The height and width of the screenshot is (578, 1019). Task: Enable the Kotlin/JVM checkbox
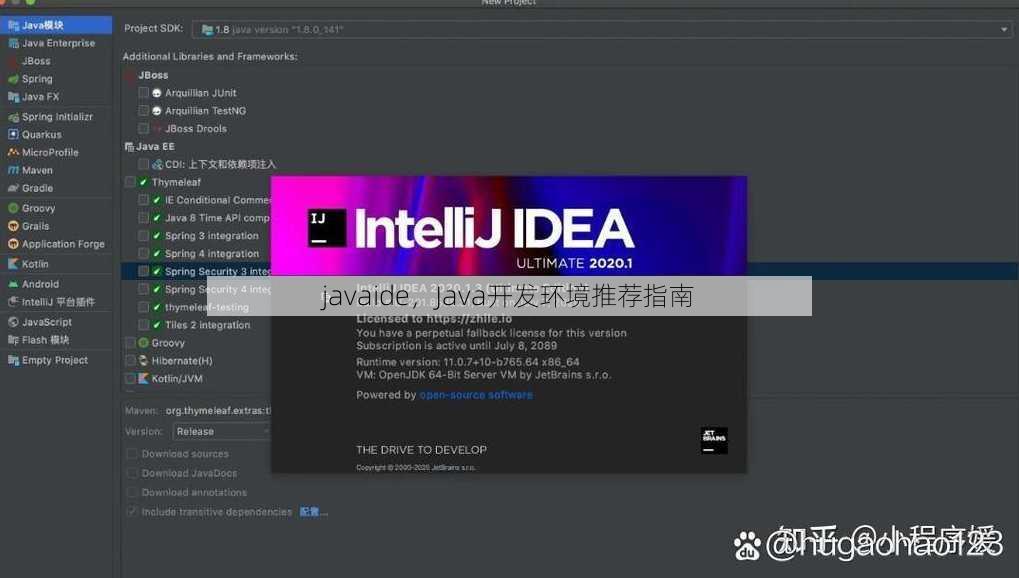pos(131,378)
